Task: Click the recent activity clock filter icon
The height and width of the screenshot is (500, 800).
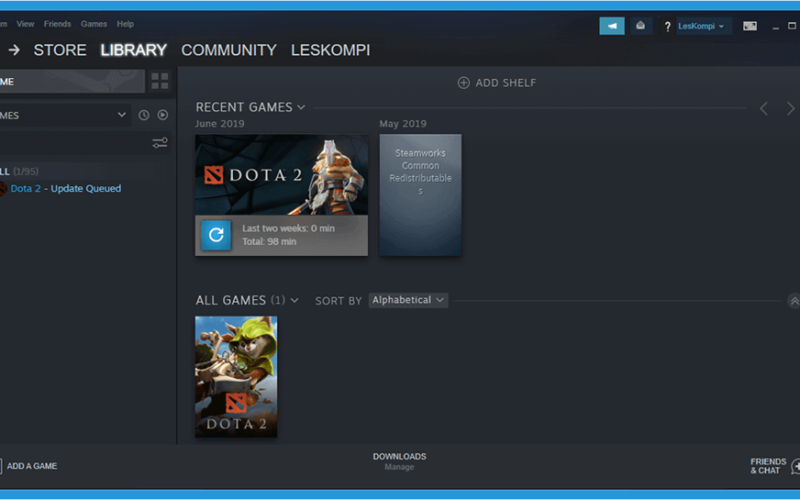Action: (x=144, y=115)
